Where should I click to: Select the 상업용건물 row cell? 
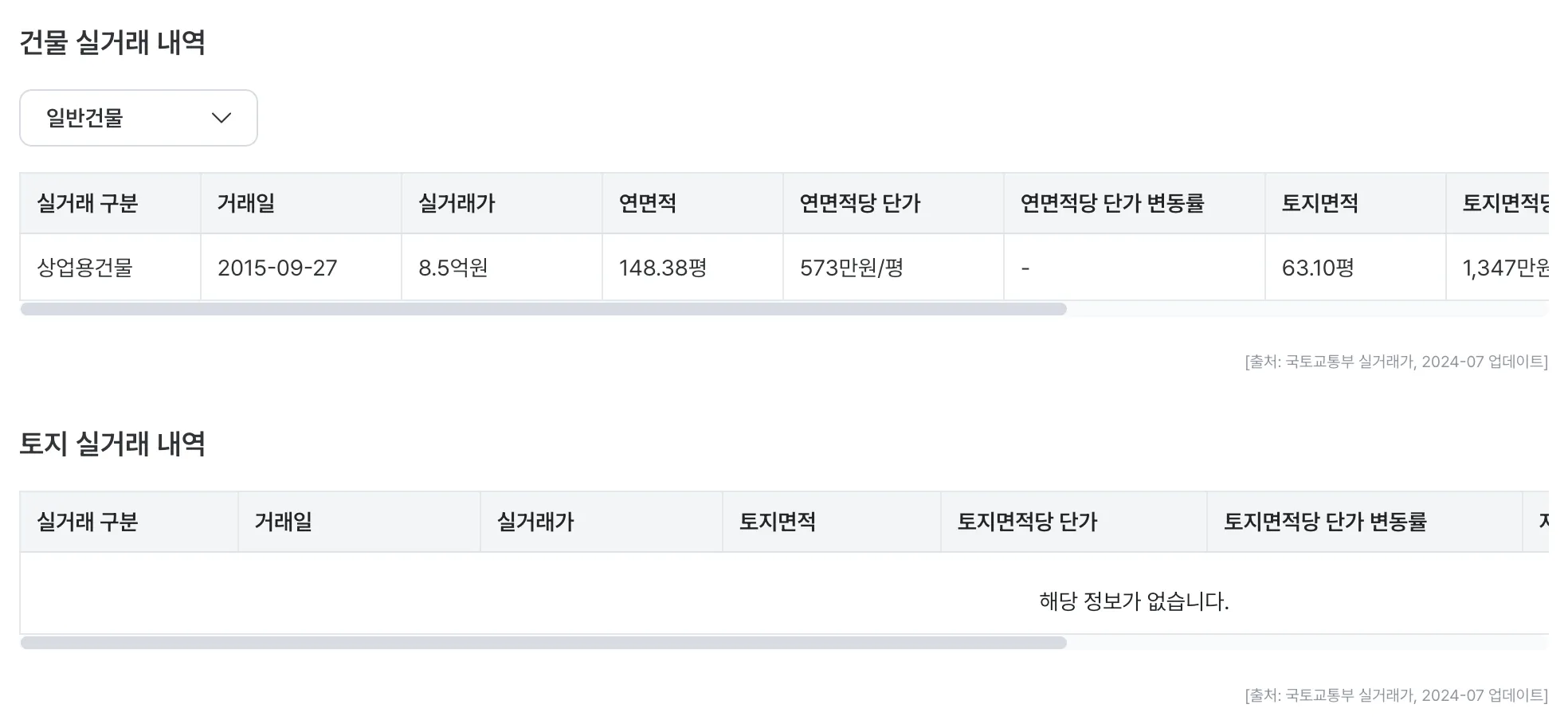(x=85, y=268)
